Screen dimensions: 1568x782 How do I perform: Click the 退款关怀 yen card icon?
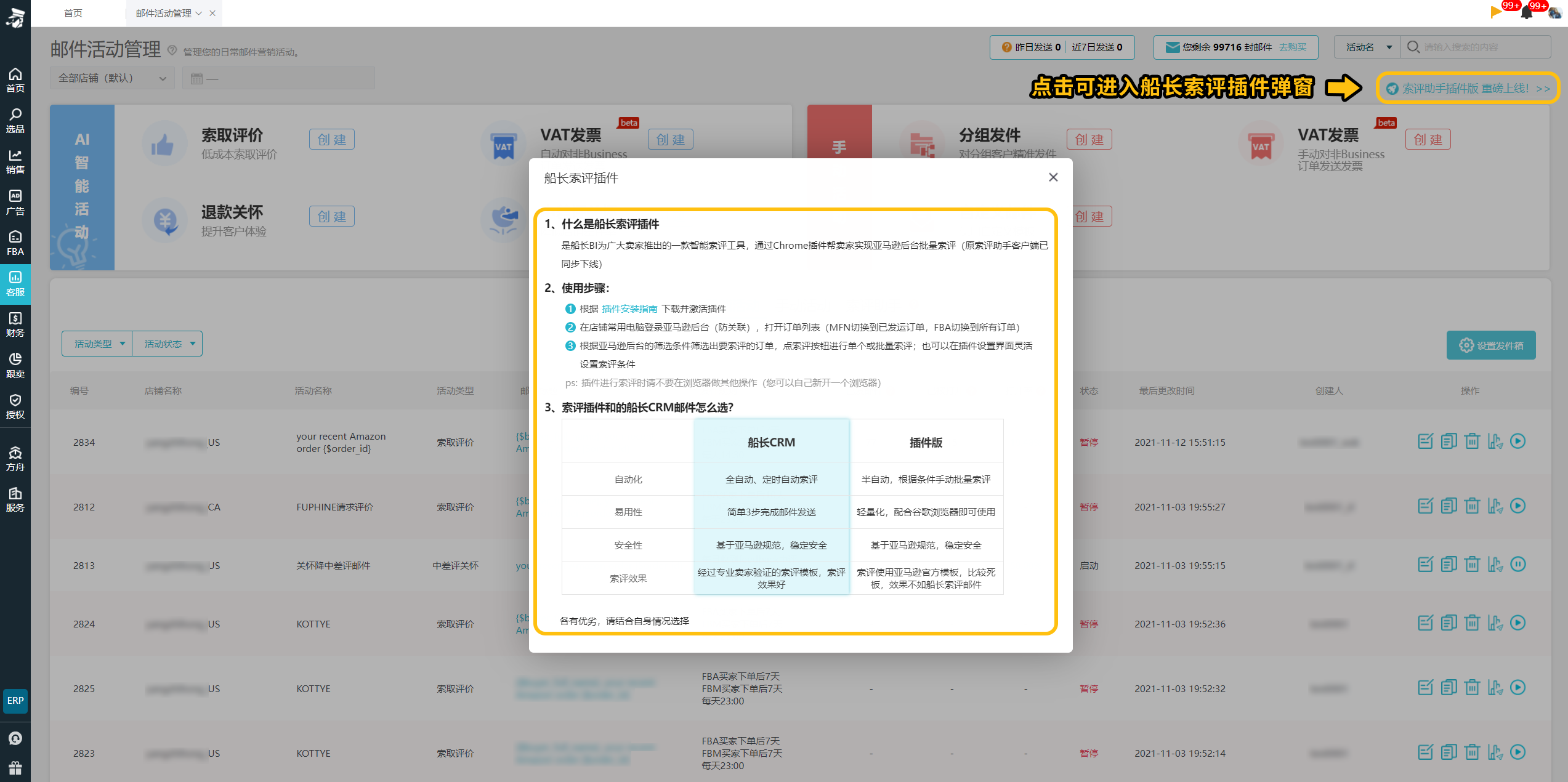click(x=164, y=220)
